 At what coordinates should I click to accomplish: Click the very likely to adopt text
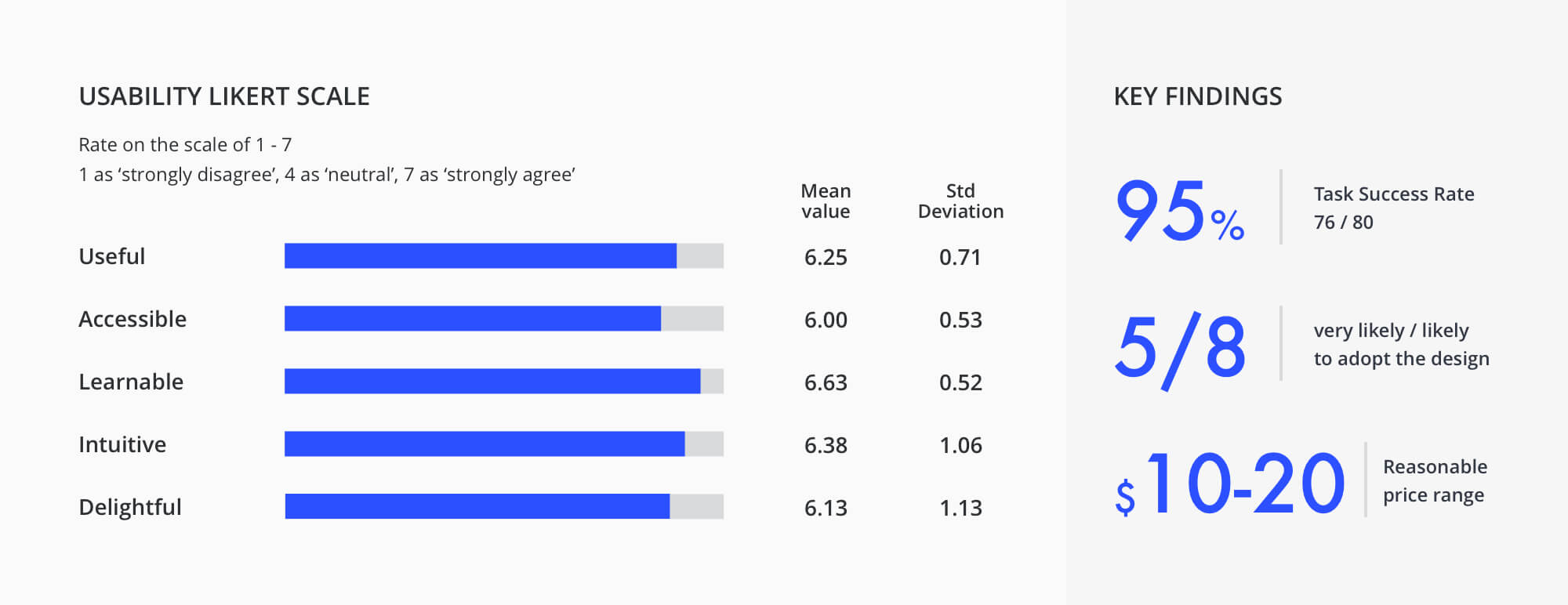(1401, 345)
